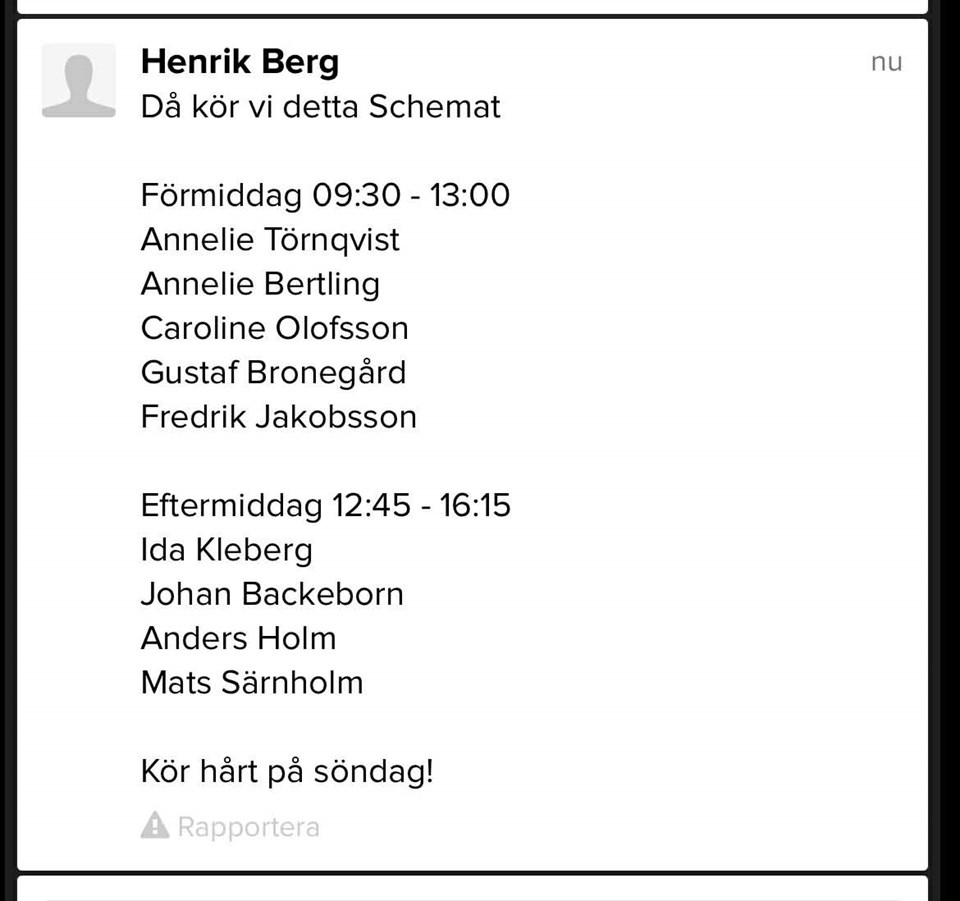The height and width of the screenshot is (901, 960).
Task: Select the Förmiddag 09:30 - 13:00 heading
Action: point(325,194)
